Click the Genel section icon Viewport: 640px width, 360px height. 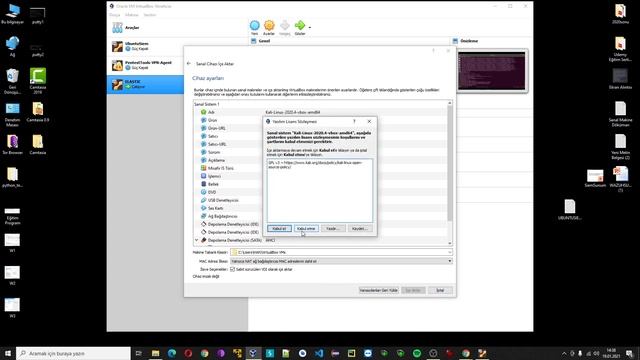click(x=253, y=41)
